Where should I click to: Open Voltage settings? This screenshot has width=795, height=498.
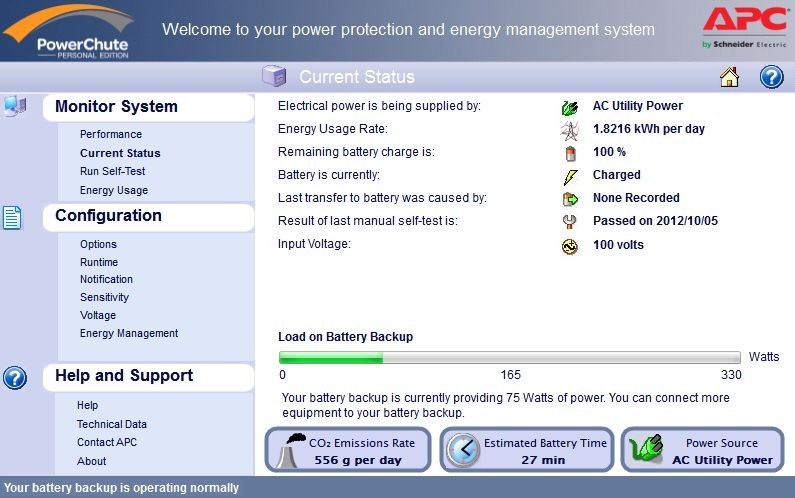[x=97, y=315]
